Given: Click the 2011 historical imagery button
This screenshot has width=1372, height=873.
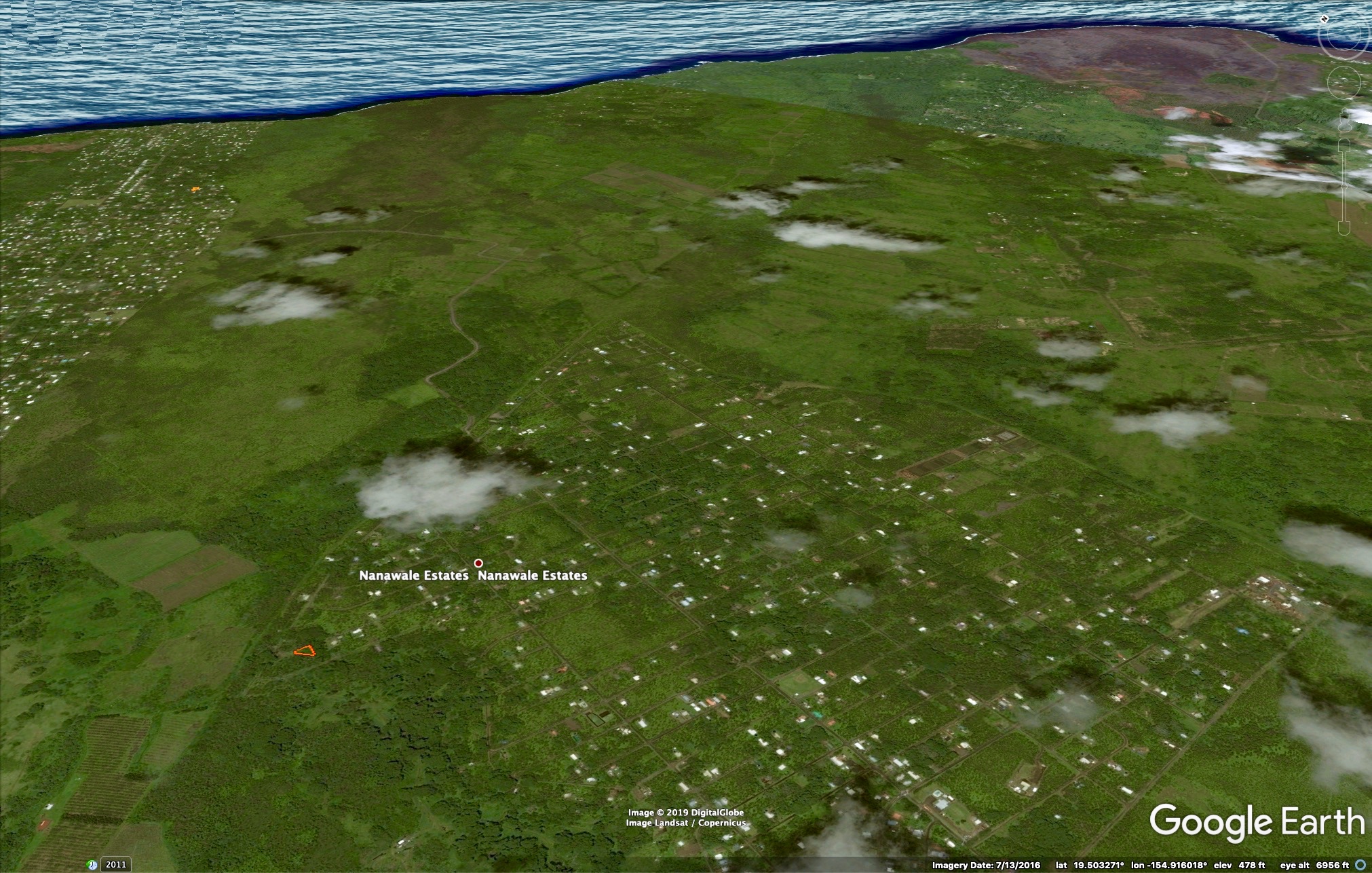Looking at the screenshot, I should [x=115, y=865].
